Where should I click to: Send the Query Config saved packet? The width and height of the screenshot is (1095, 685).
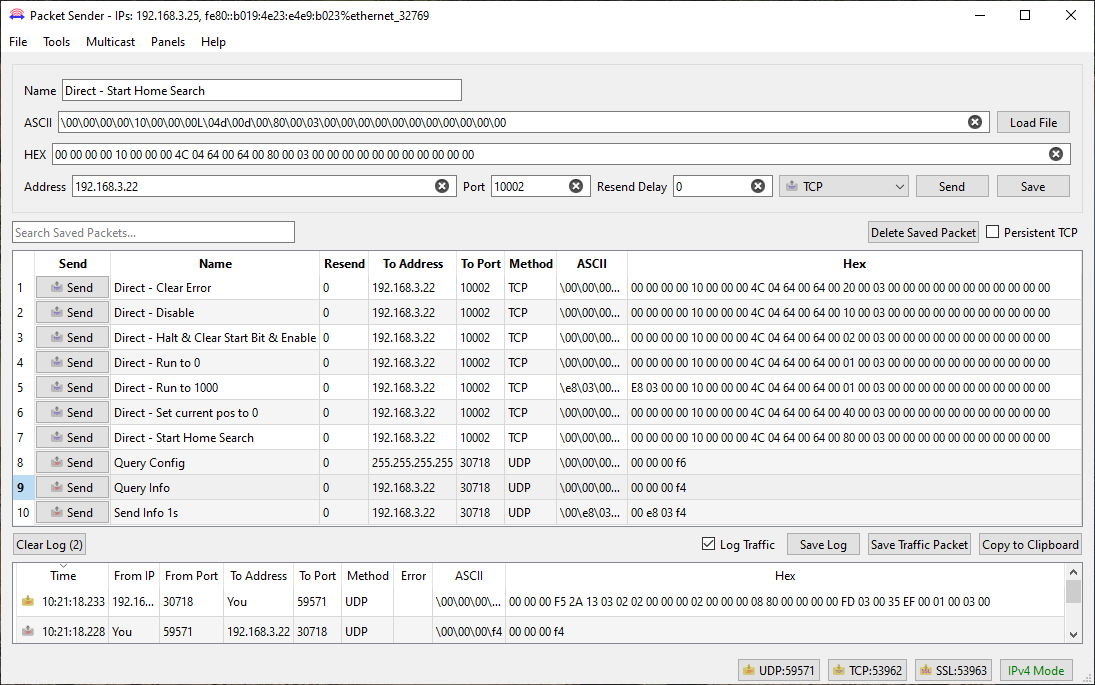(x=72, y=463)
